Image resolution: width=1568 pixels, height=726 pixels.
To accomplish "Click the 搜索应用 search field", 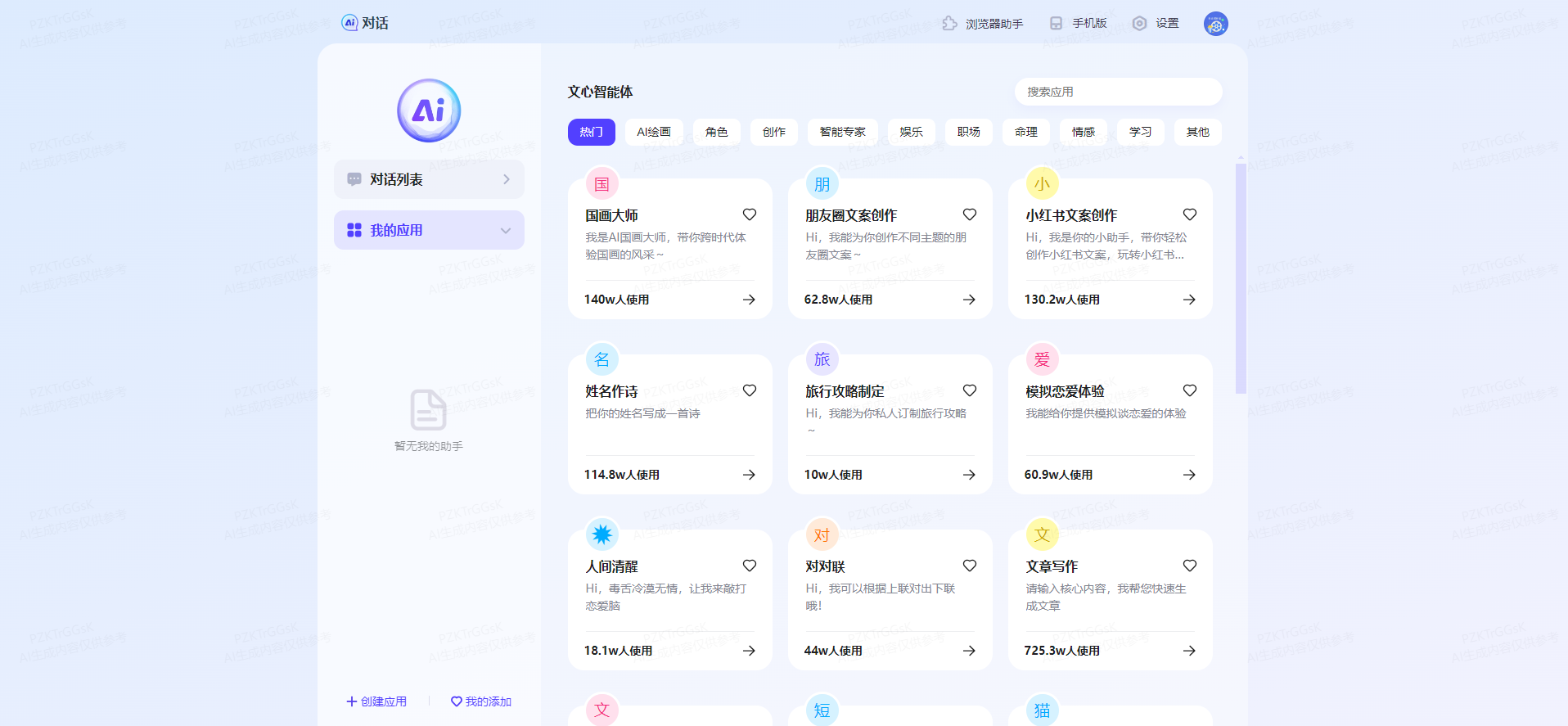I will tap(1118, 92).
